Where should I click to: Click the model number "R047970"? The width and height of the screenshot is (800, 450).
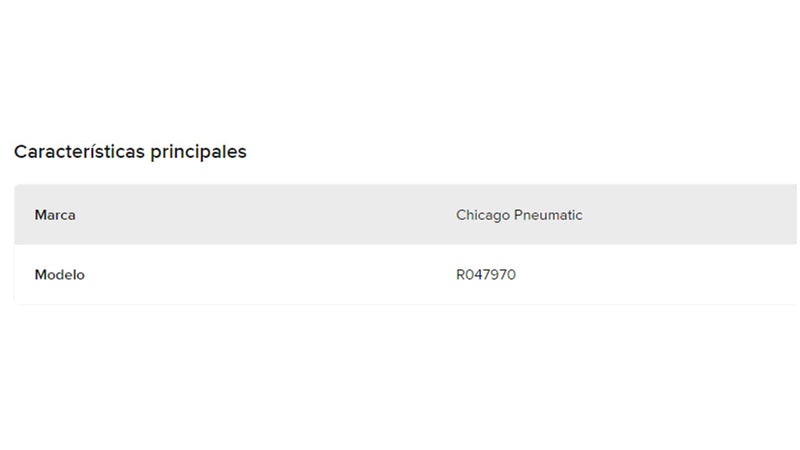486,275
